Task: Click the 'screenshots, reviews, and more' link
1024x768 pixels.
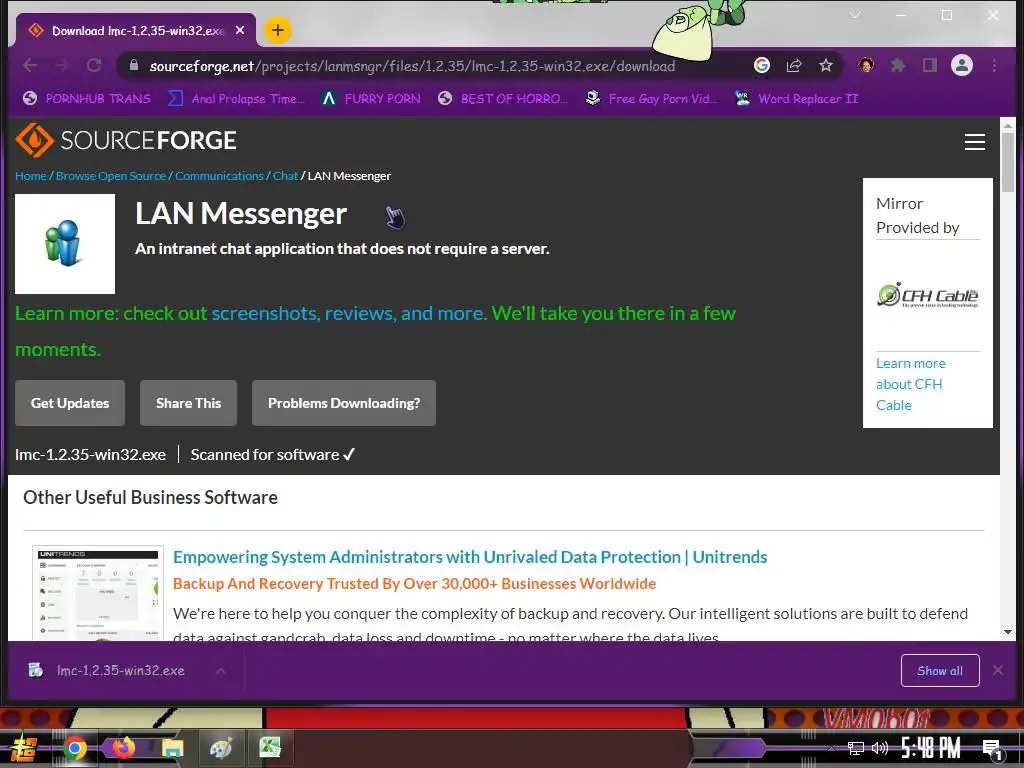Action: [349, 313]
